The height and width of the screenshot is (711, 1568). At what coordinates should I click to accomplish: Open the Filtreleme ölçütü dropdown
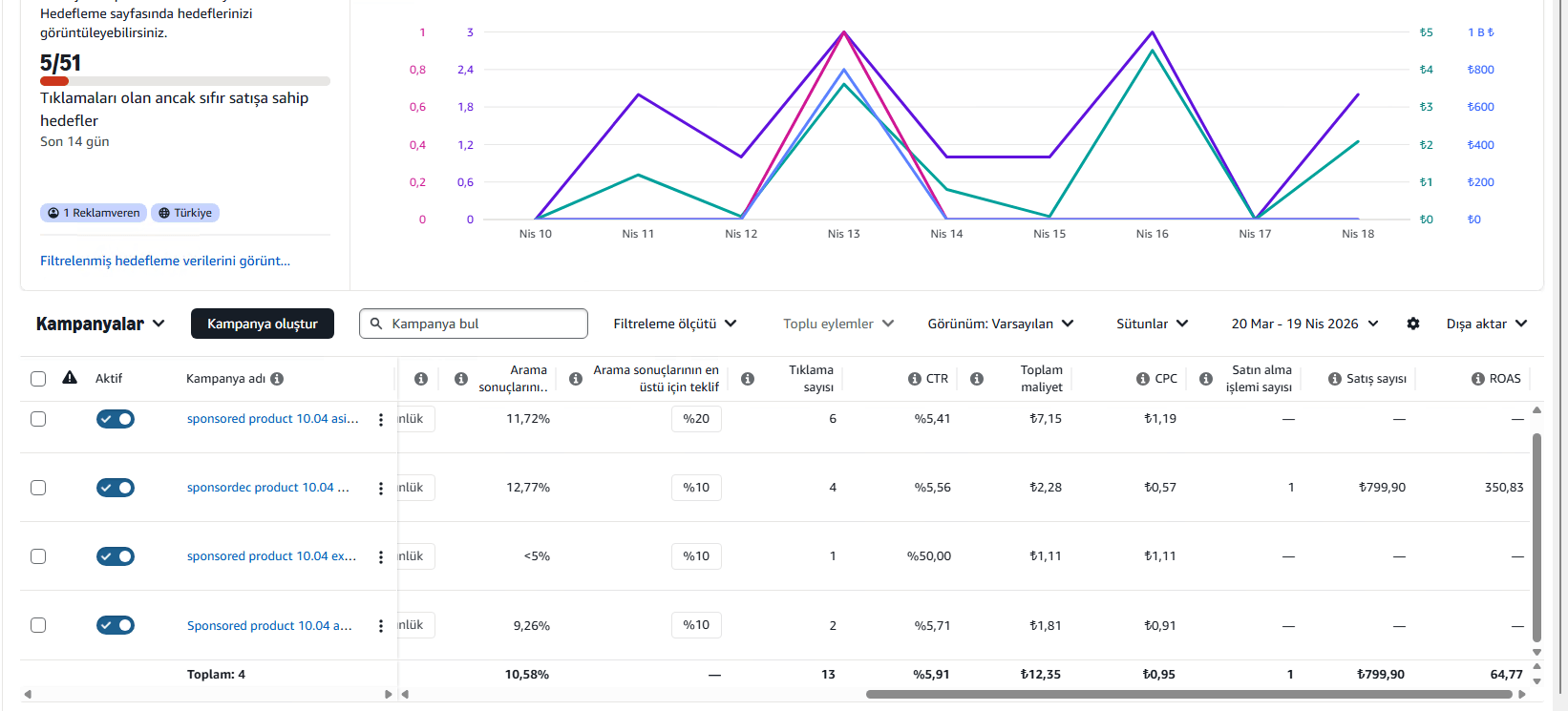pos(675,324)
